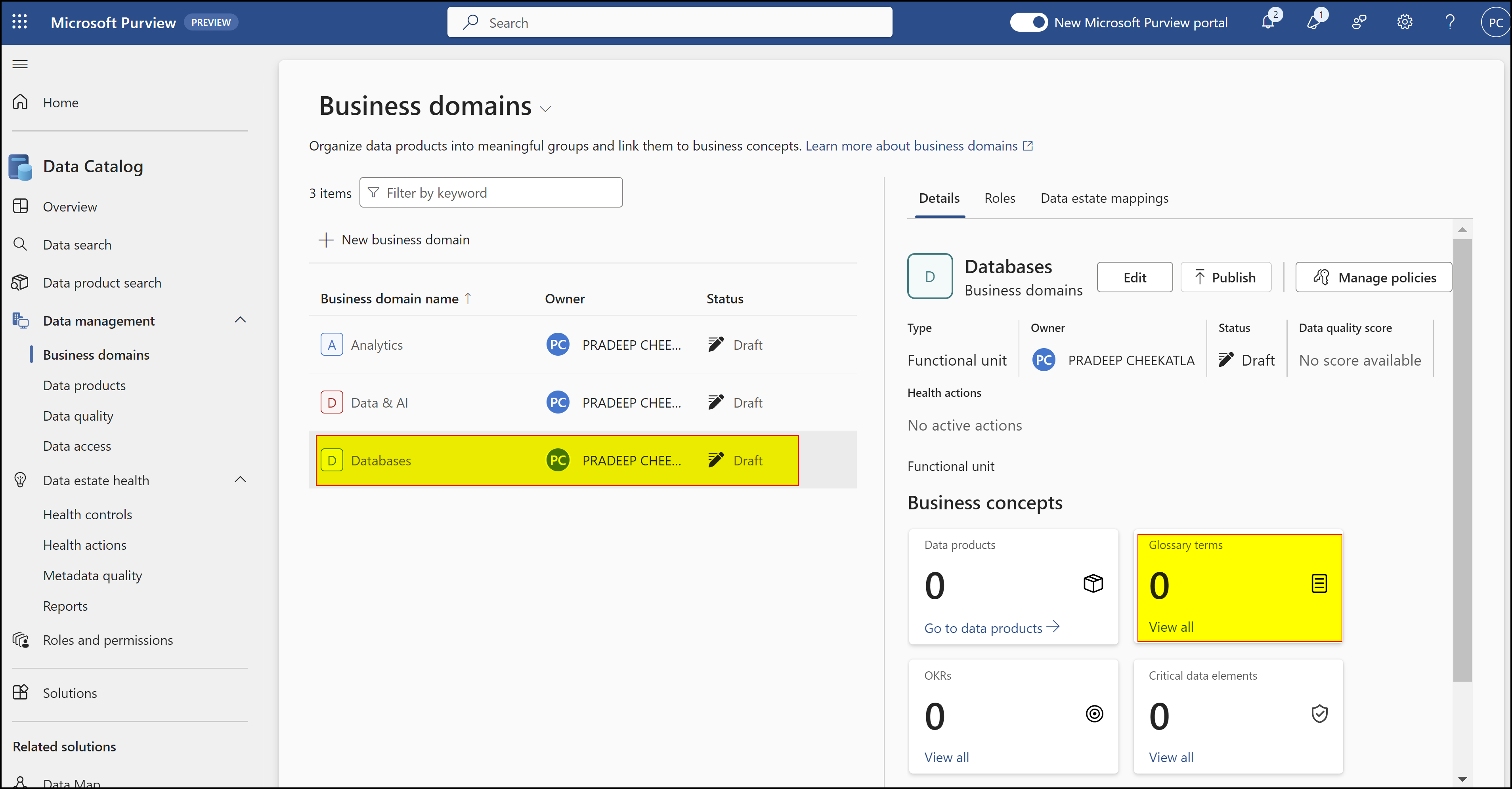Click the Databases 'D' tile in details

tap(930, 276)
